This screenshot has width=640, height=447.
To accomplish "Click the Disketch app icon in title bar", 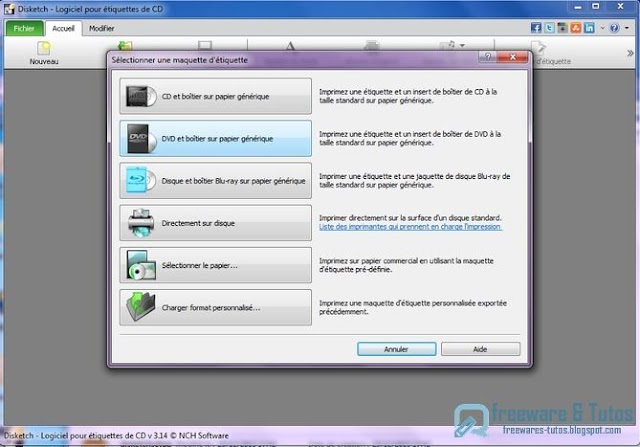I will point(9,9).
